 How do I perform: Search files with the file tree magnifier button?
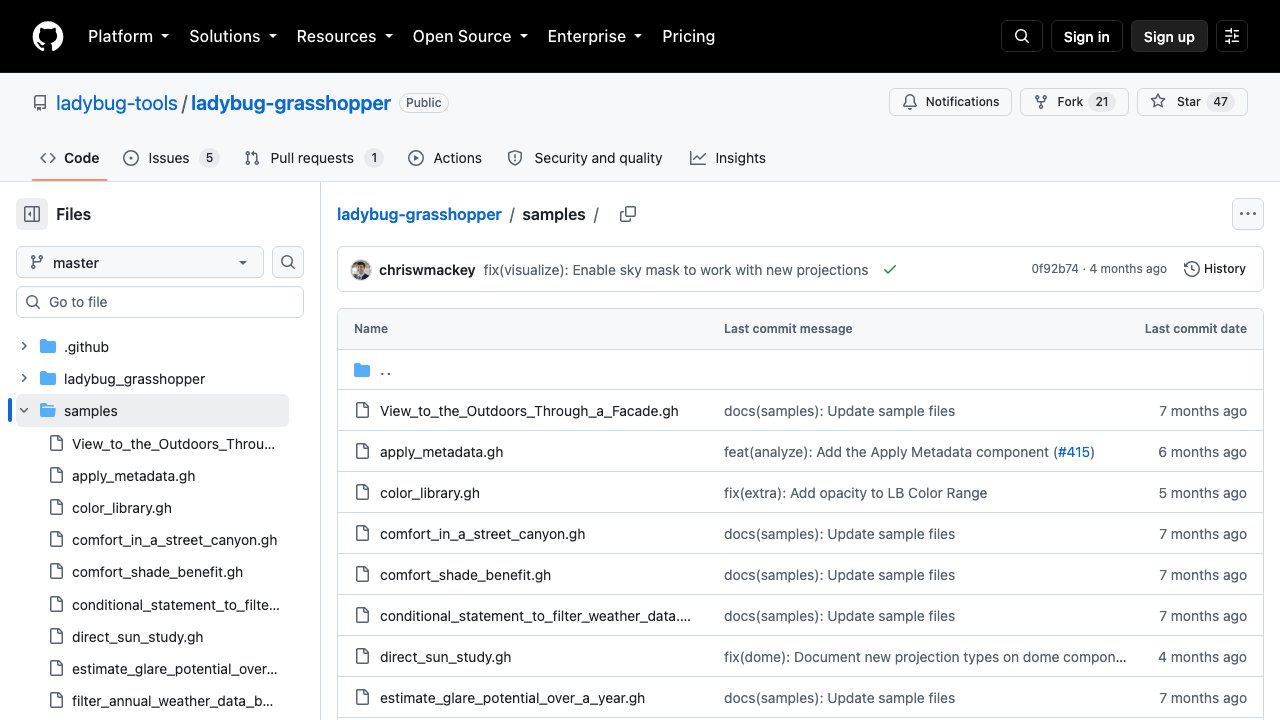pos(288,262)
